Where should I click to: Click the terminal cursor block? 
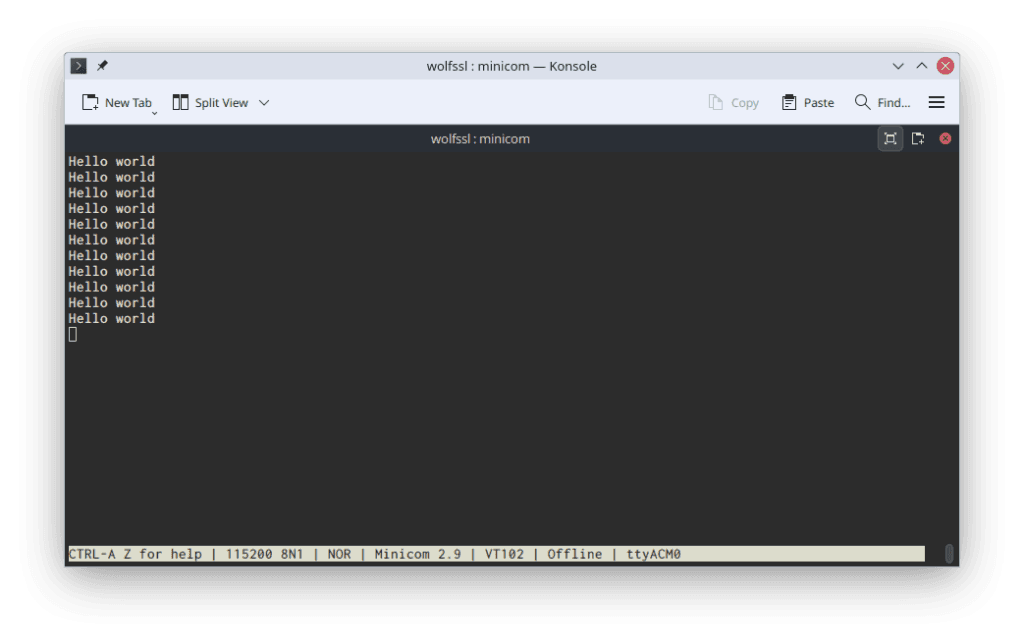click(x=72, y=334)
